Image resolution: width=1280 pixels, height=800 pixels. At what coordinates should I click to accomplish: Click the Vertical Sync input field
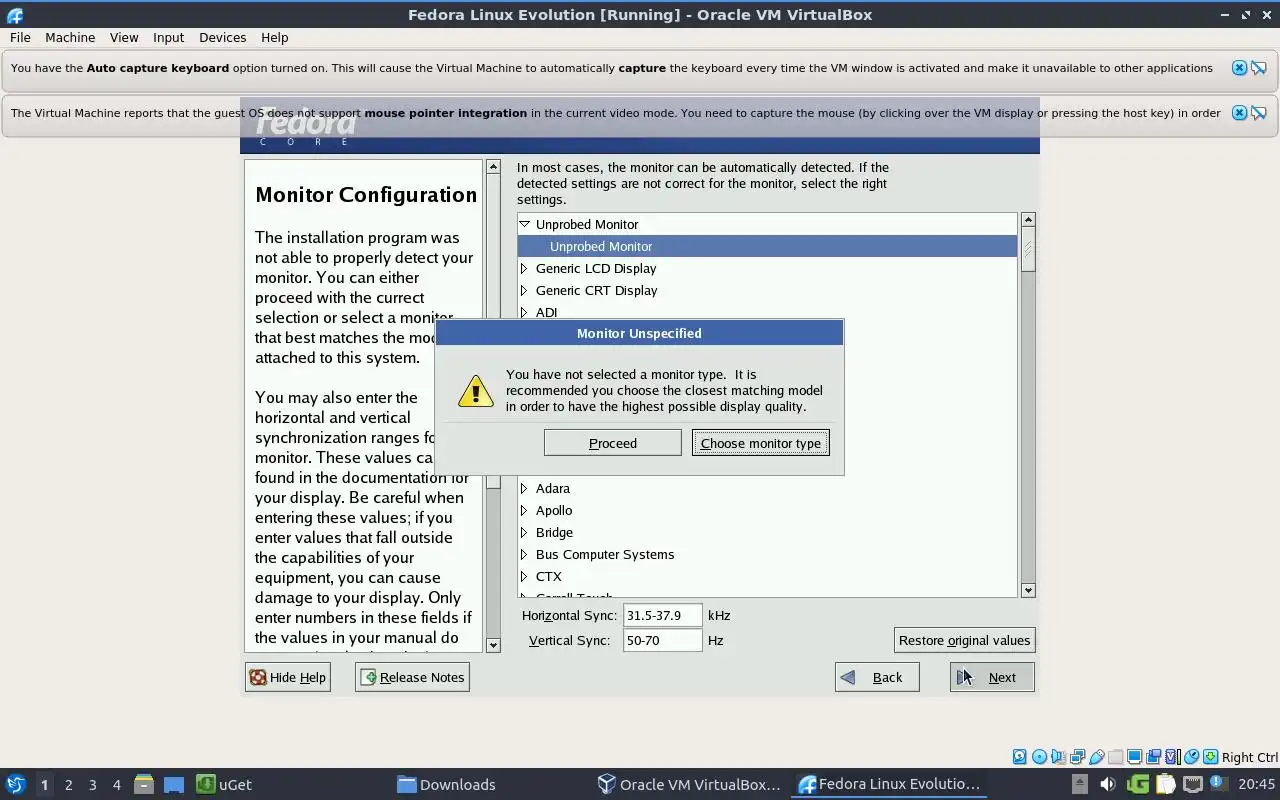tap(662, 640)
